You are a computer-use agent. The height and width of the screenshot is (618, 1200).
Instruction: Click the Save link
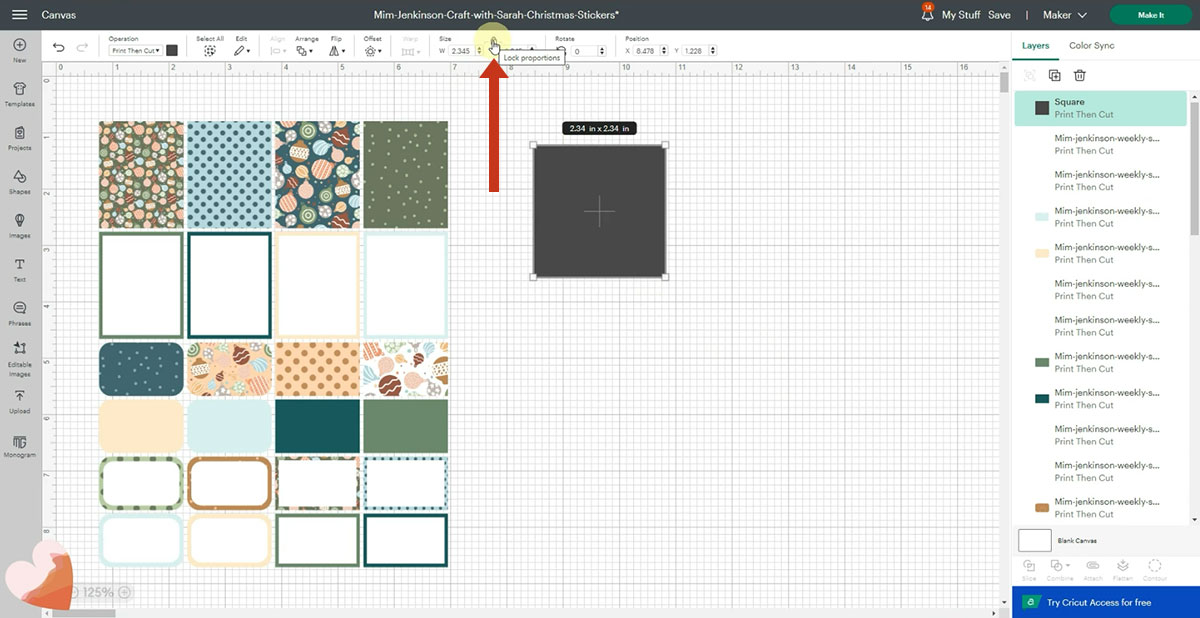point(999,15)
